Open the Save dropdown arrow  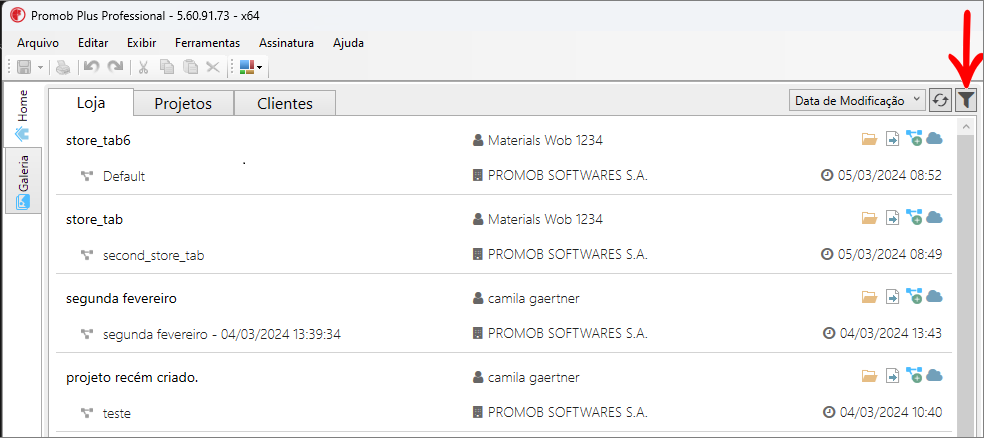[x=40, y=67]
